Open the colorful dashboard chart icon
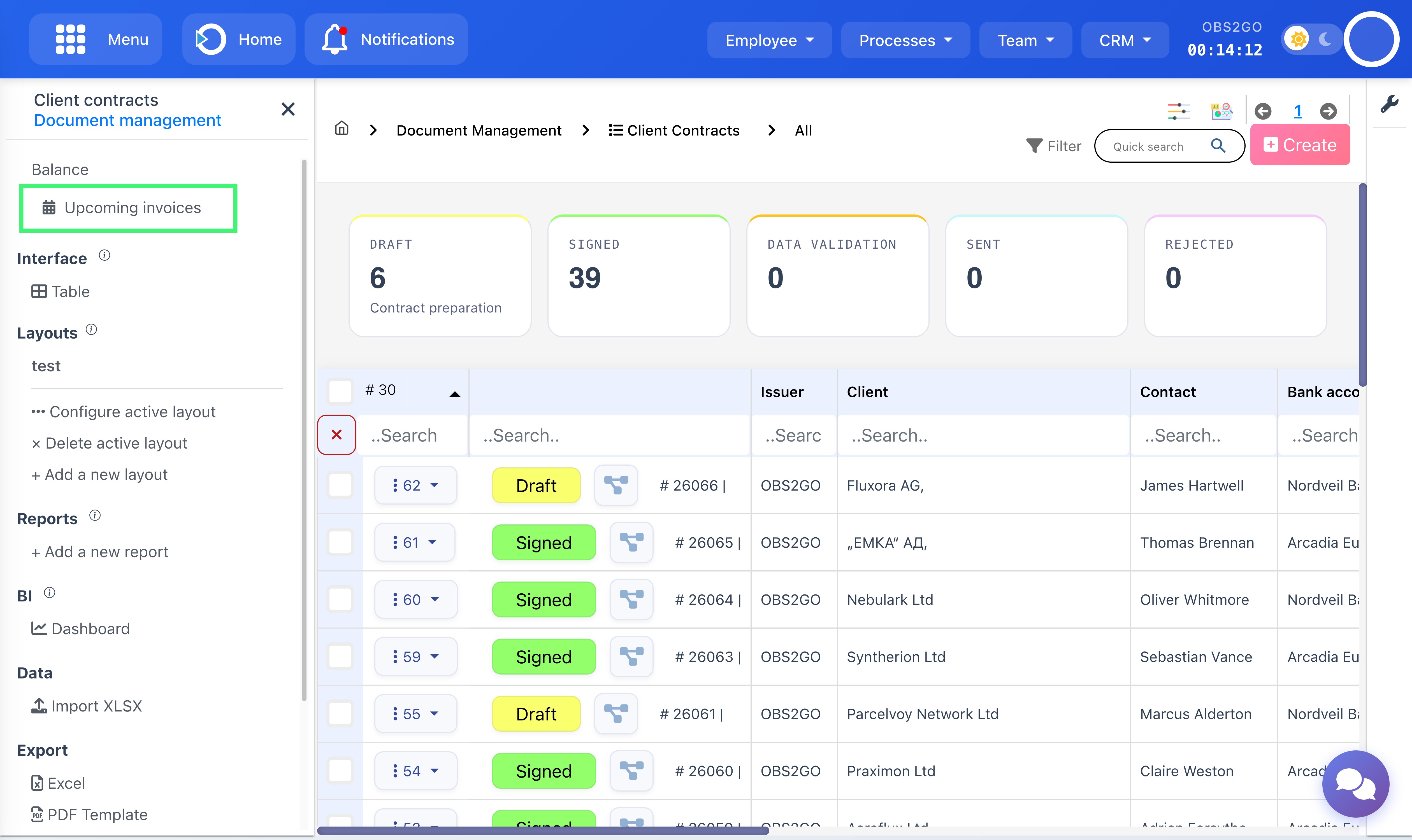This screenshot has width=1412, height=840. pos(1222,111)
